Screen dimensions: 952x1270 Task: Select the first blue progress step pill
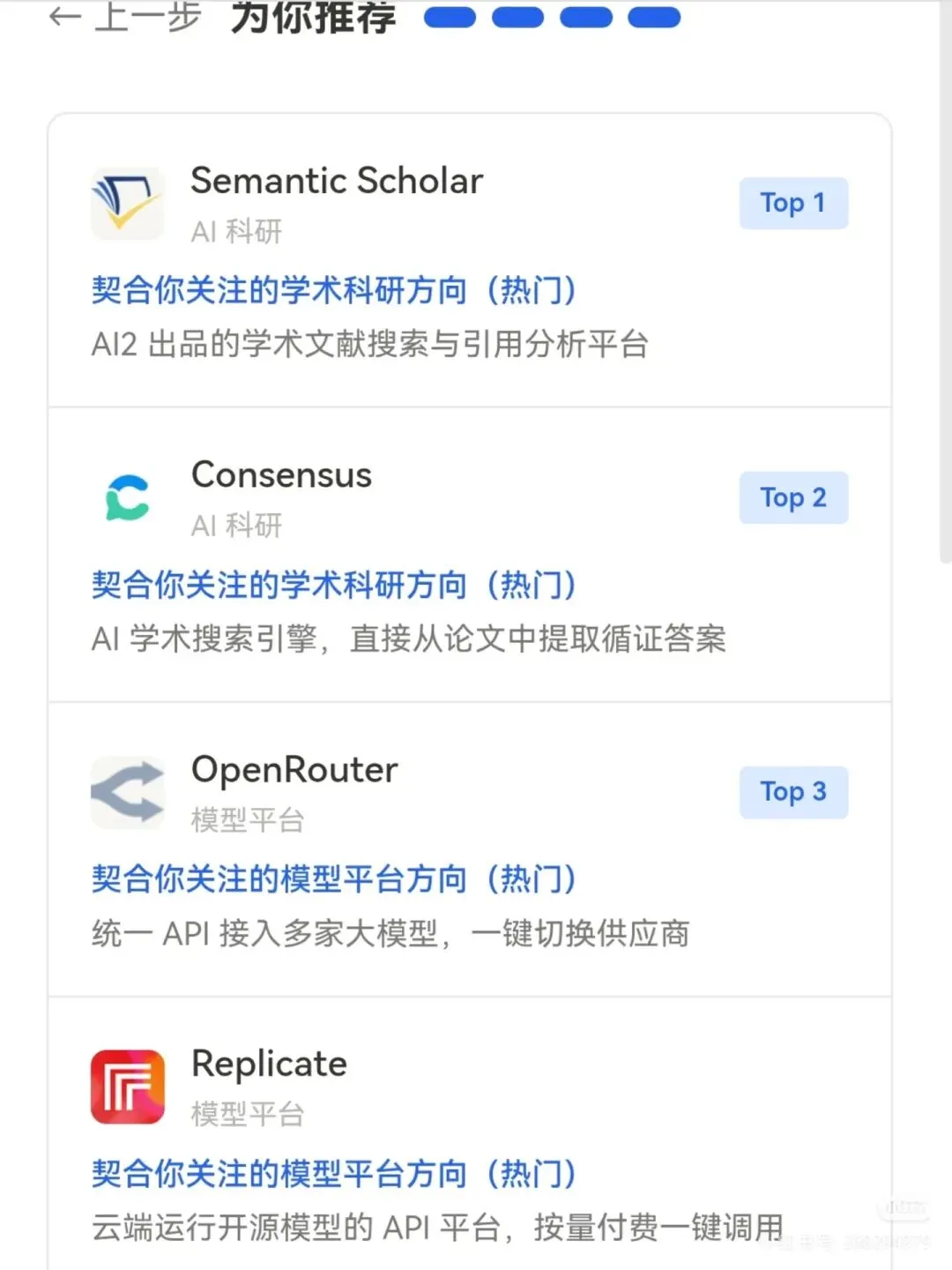pos(450,17)
